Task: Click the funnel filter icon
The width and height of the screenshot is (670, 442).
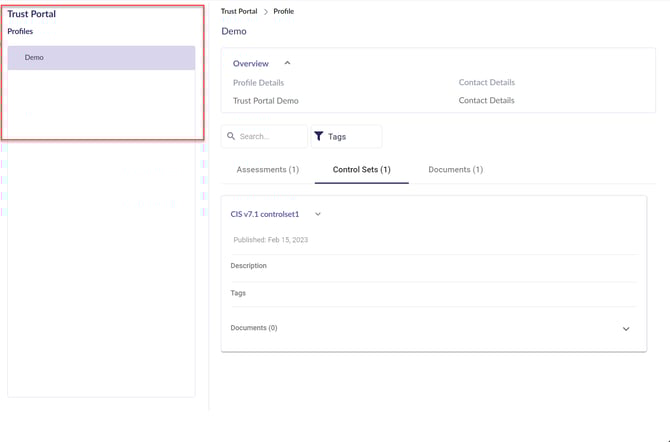Action: click(319, 136)
